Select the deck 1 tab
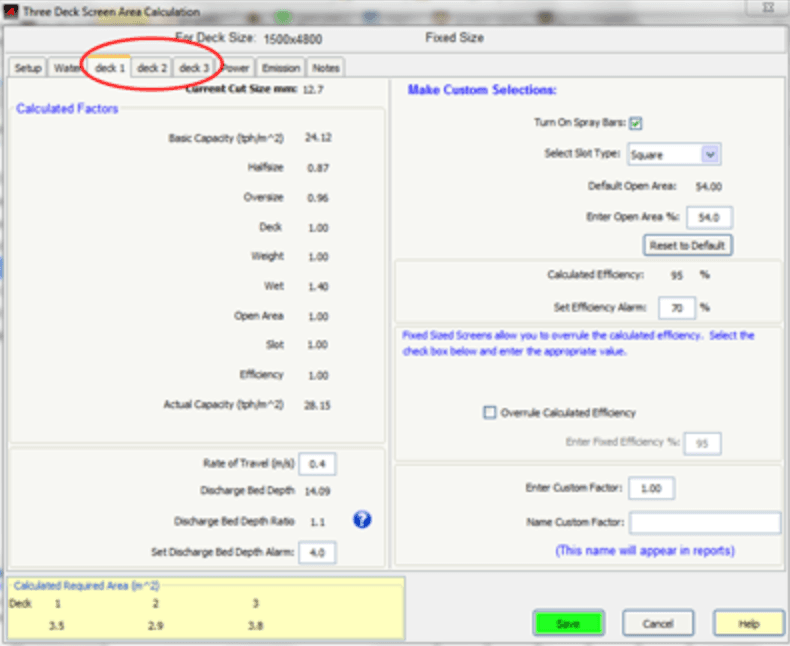This screenshot has height=646, width=790. click(110, 68)
